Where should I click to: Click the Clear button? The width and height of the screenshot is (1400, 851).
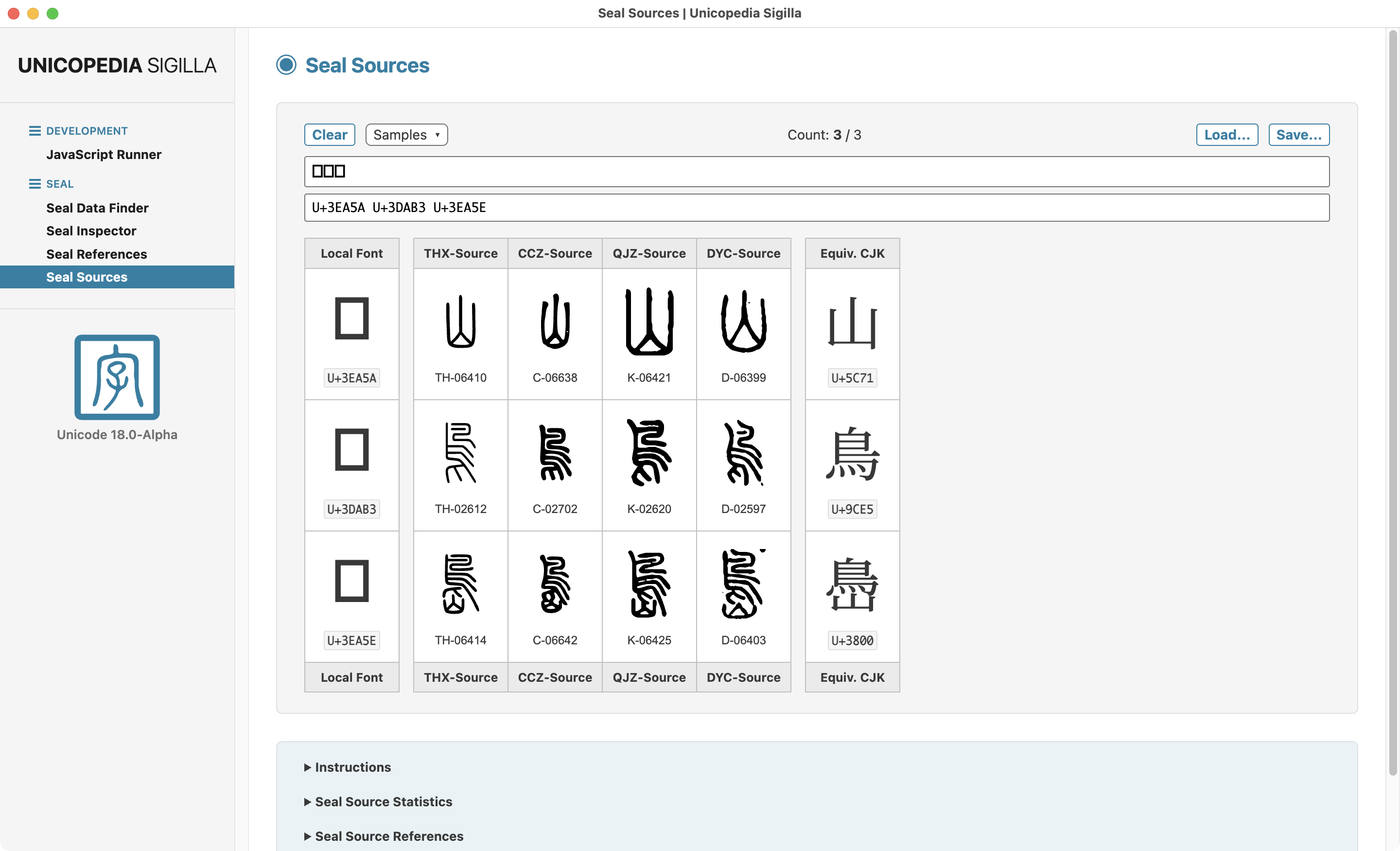pos(330,135)
